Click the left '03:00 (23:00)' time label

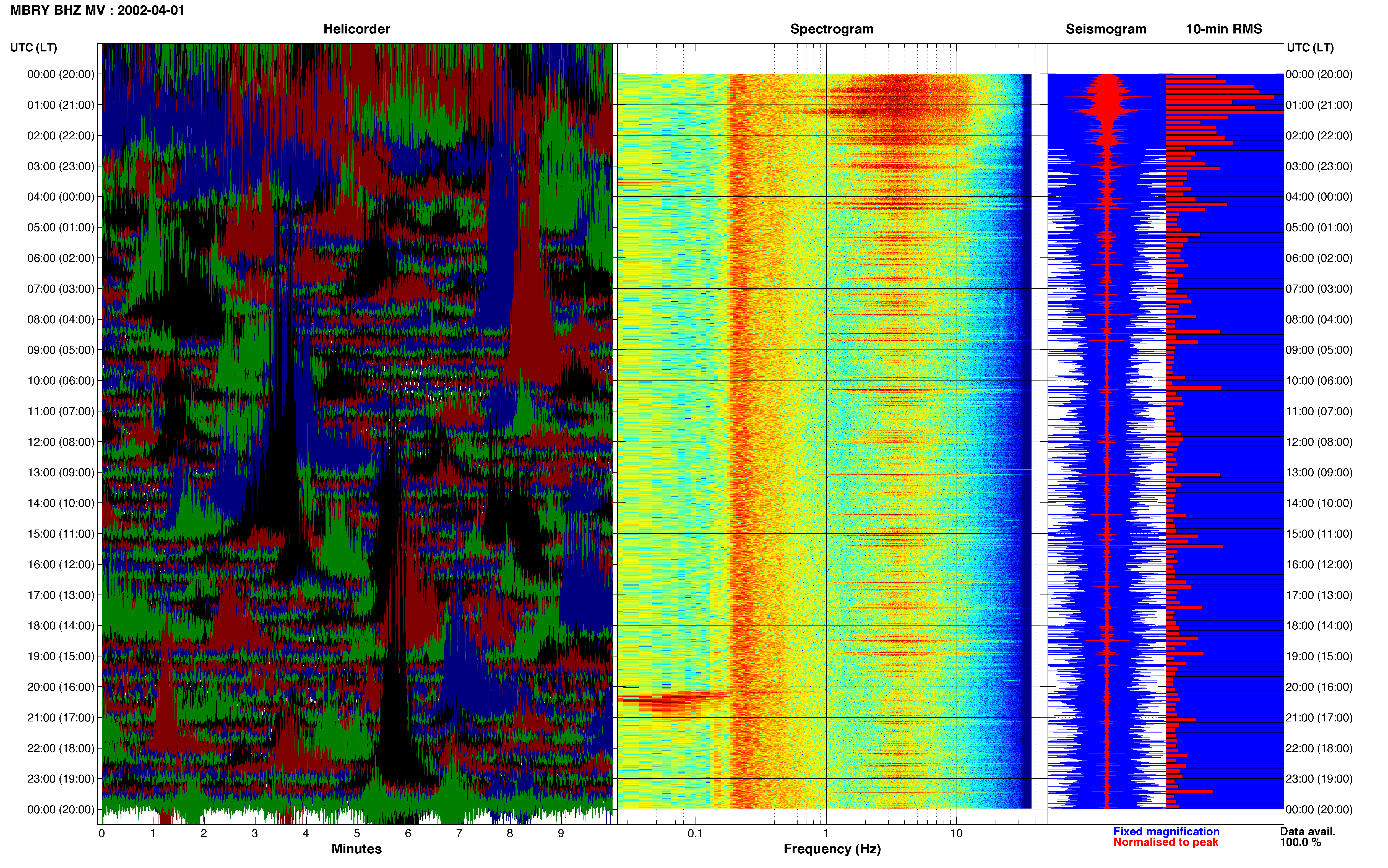61,166
